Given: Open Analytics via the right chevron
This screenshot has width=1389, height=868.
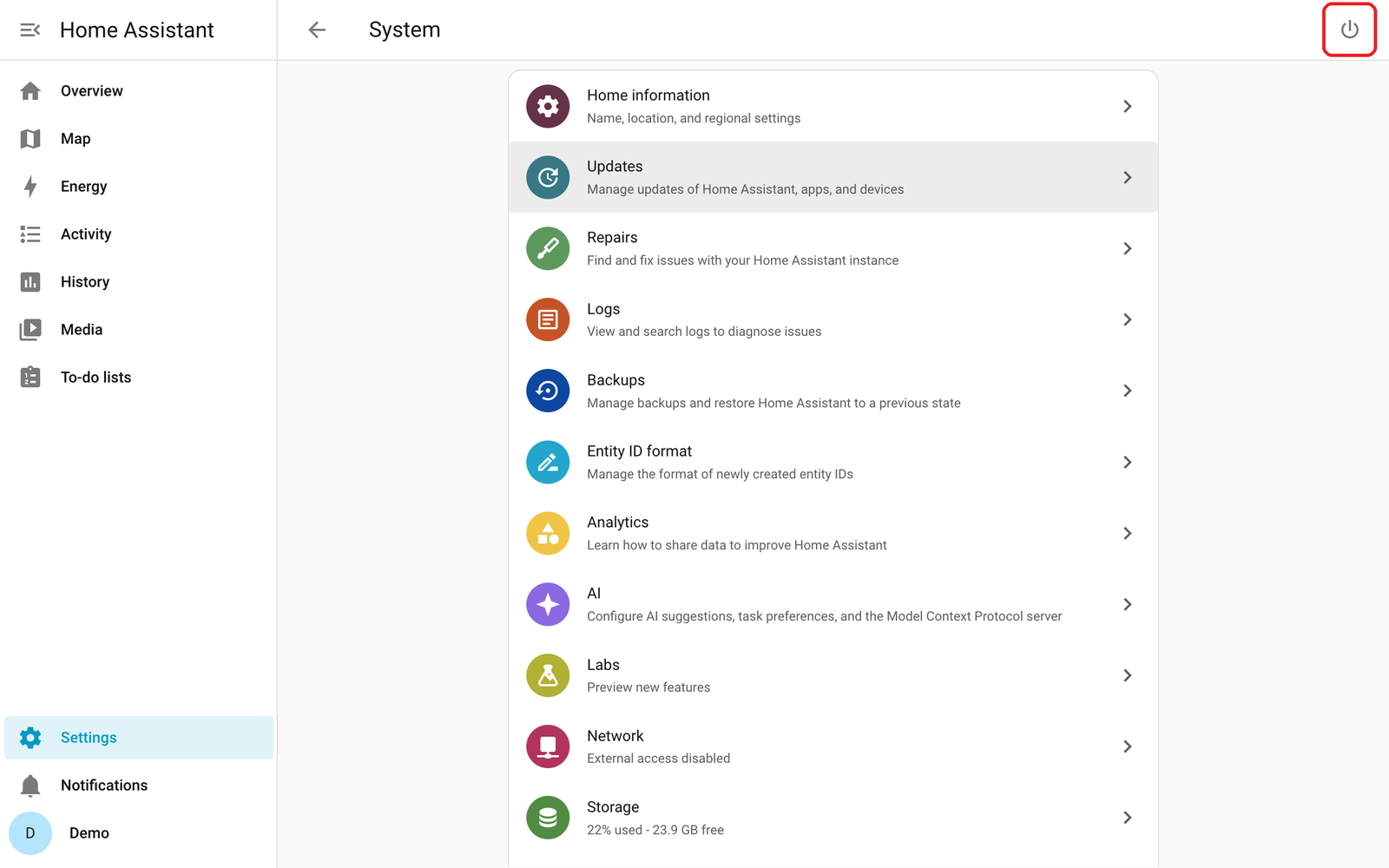Looking at the screenshot, I should tap(1127, 533).
